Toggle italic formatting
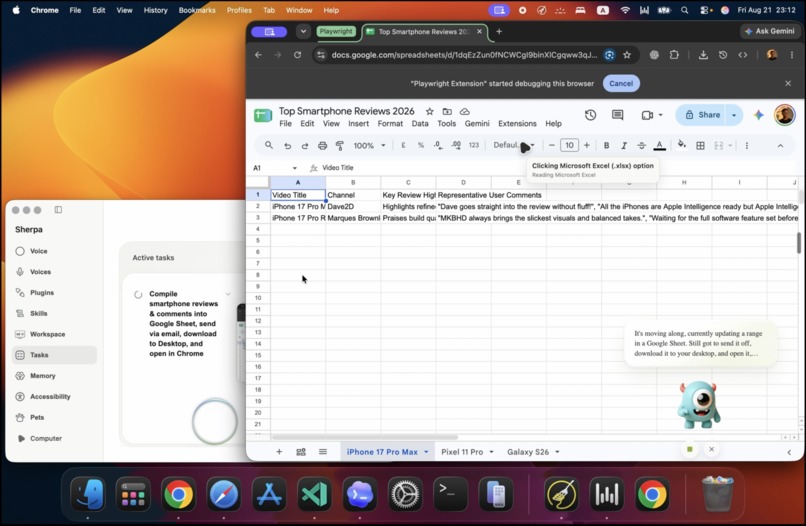Image resolution: width=806 pixels, height=526 pixels. tap(624, 146)
